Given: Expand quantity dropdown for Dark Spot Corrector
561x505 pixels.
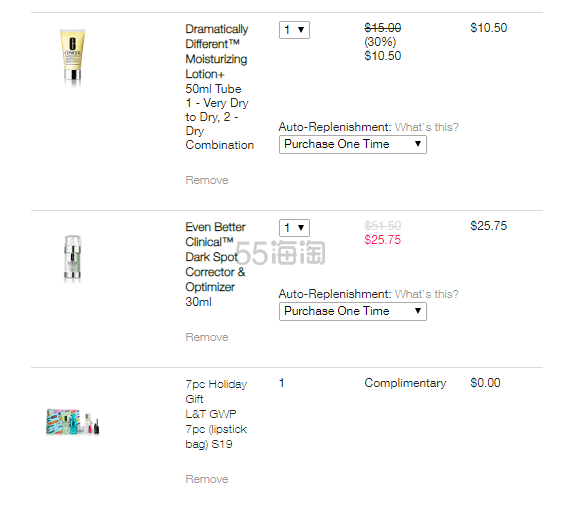Looking at the screenshot, I should [x=294, y=228].
